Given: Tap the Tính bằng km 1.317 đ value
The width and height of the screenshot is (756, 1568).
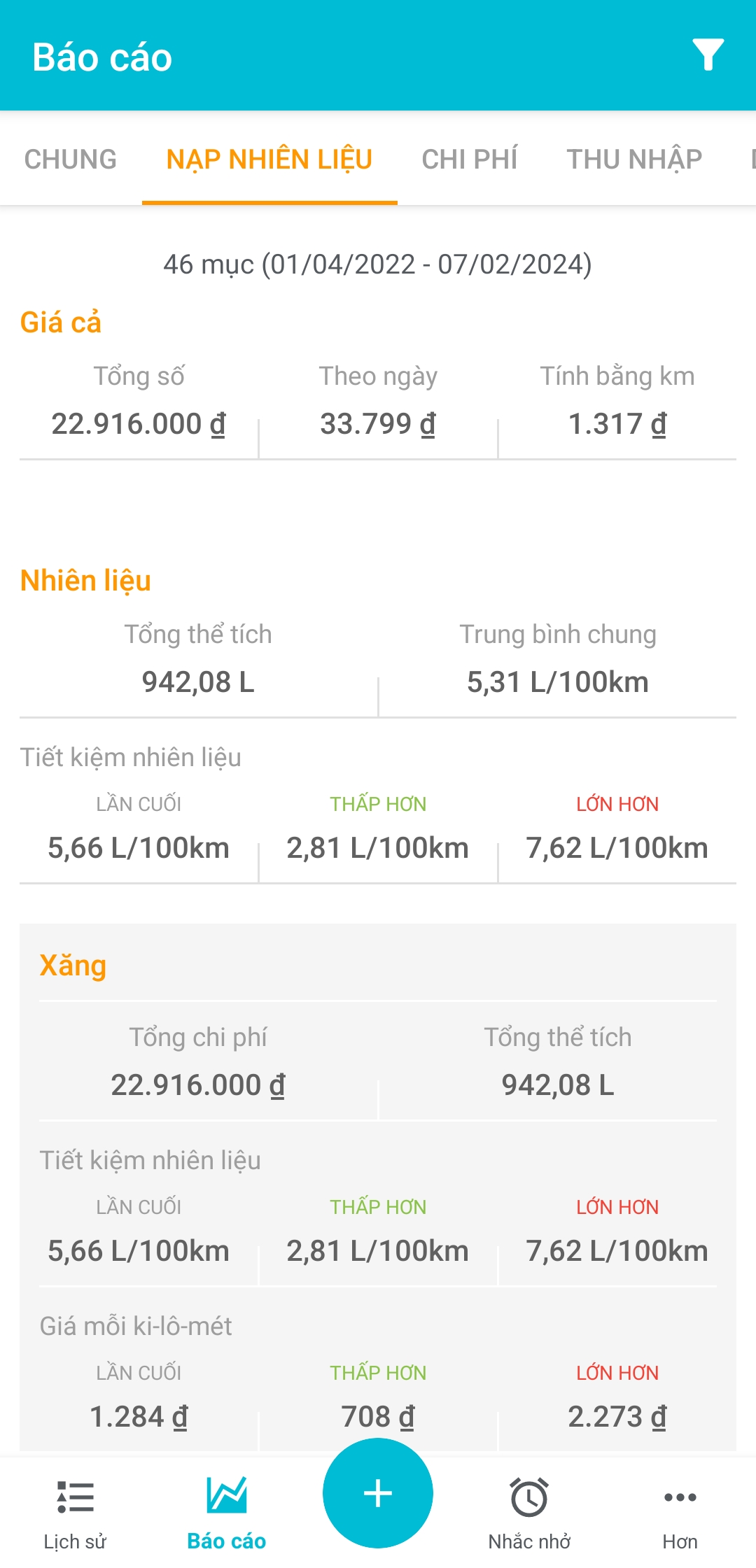Looking at the screenshot, I should coord(617,424).
